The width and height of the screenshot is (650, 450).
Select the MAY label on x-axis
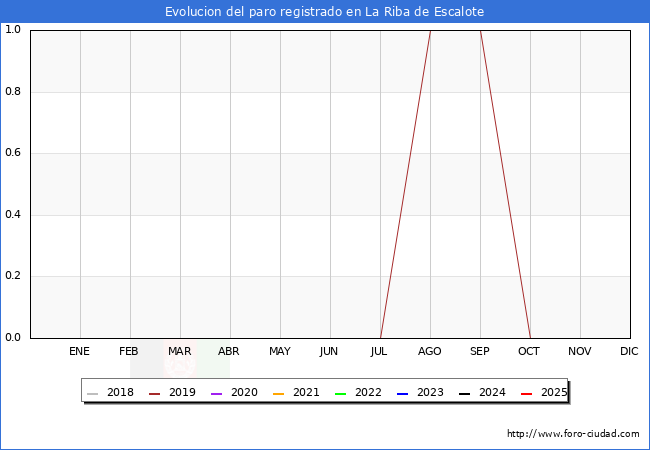click(280, 351)
